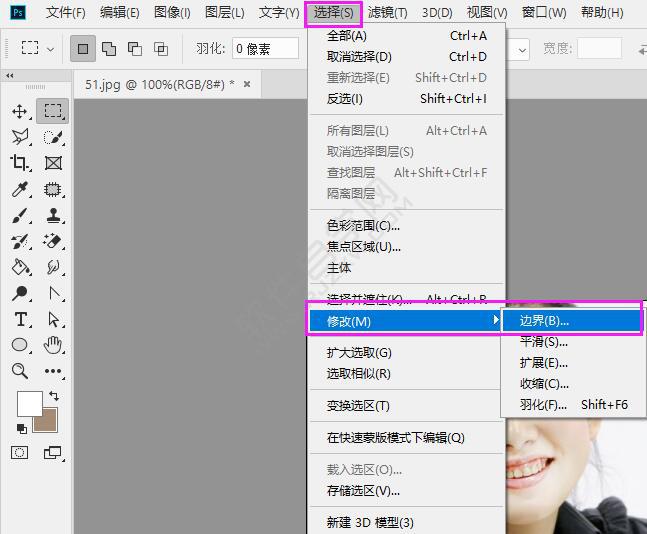Select the History Brush tool
This screenshot has height=534, width=647.
point(19,241)
